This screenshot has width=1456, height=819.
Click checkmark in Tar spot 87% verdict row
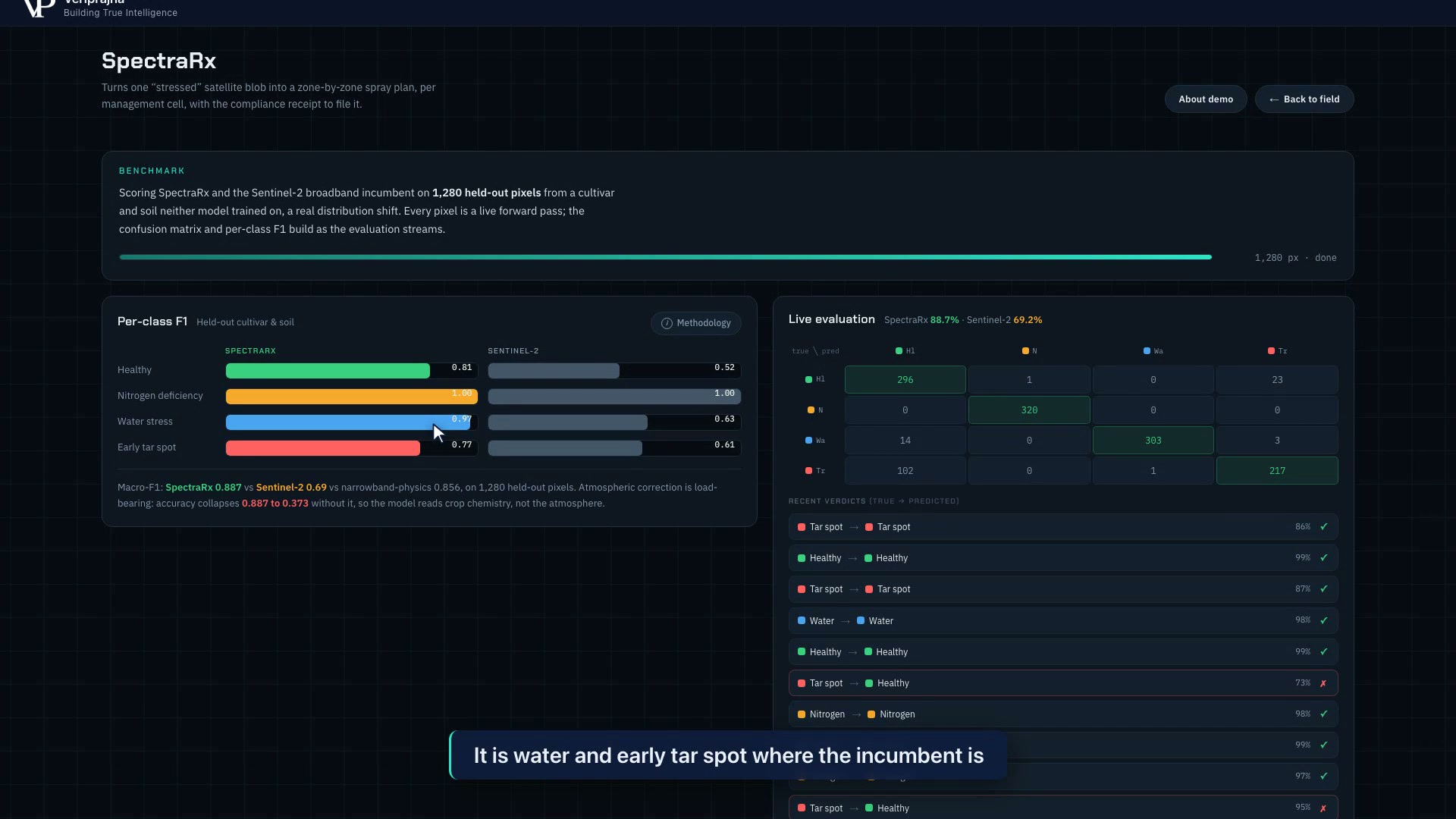coord(1324,589)
